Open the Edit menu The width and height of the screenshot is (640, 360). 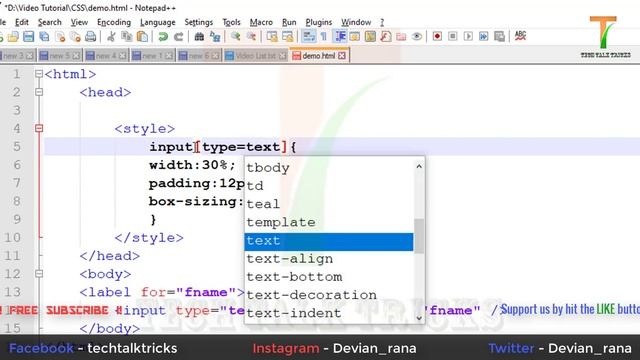coord(22,22)
